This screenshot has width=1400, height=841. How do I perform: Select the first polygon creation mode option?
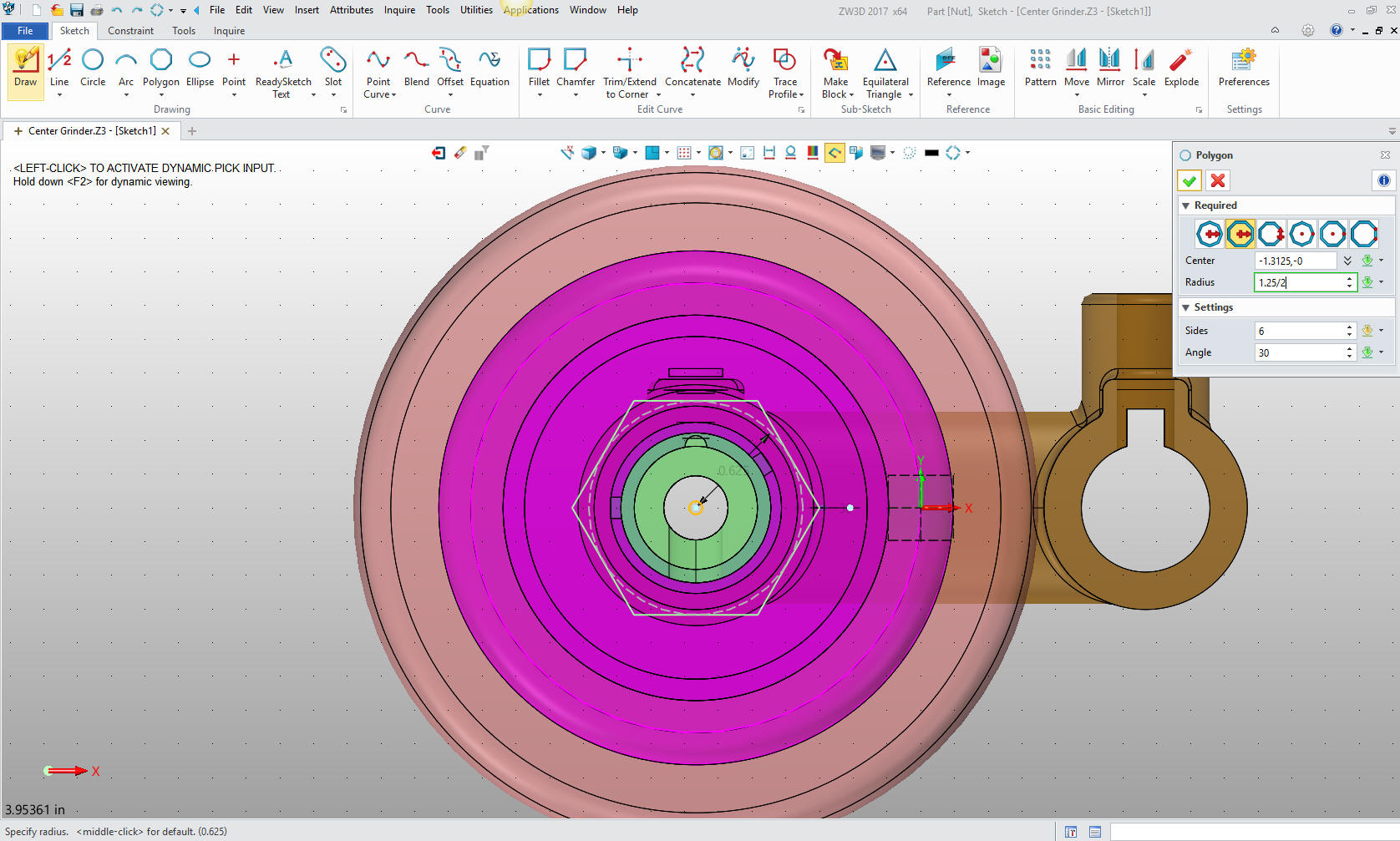(x=1210, y=234)
